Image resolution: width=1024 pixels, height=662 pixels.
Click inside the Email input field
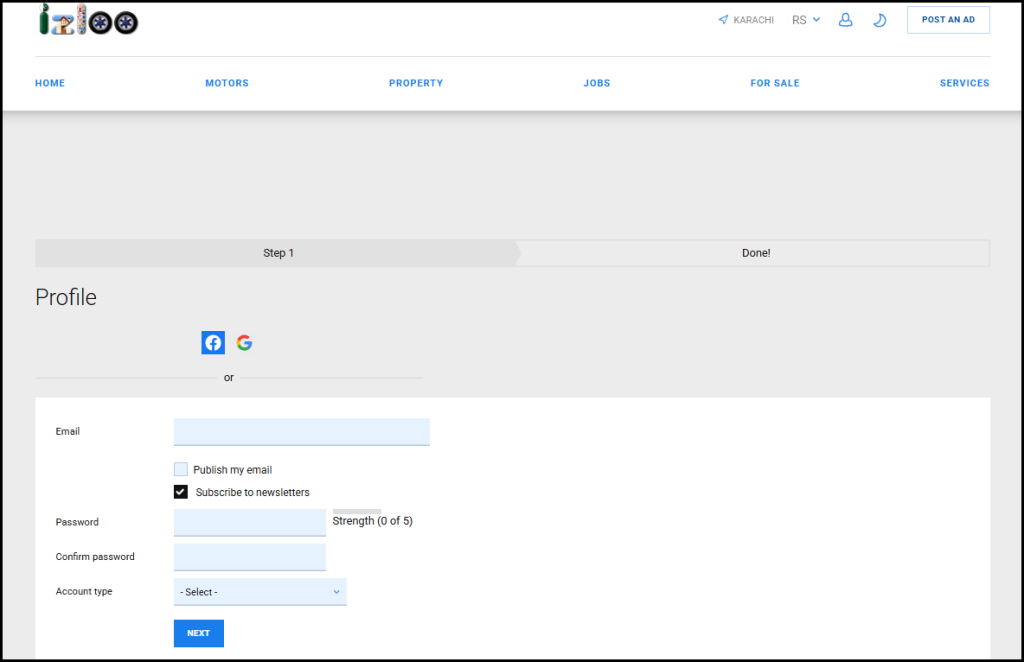click(x=301, y=431)
